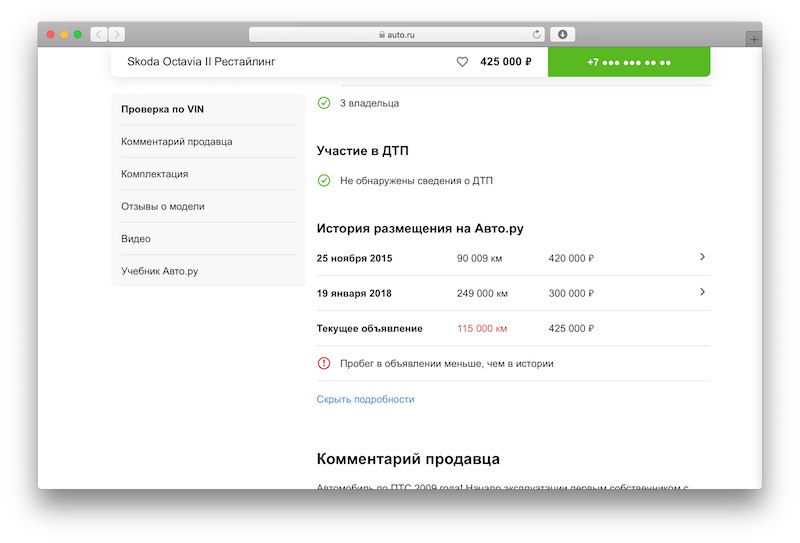Screen dimensions: 800x543
Task: Expand the 25 ноября 2015 listing chevron
Action: [x=703, y=257]
